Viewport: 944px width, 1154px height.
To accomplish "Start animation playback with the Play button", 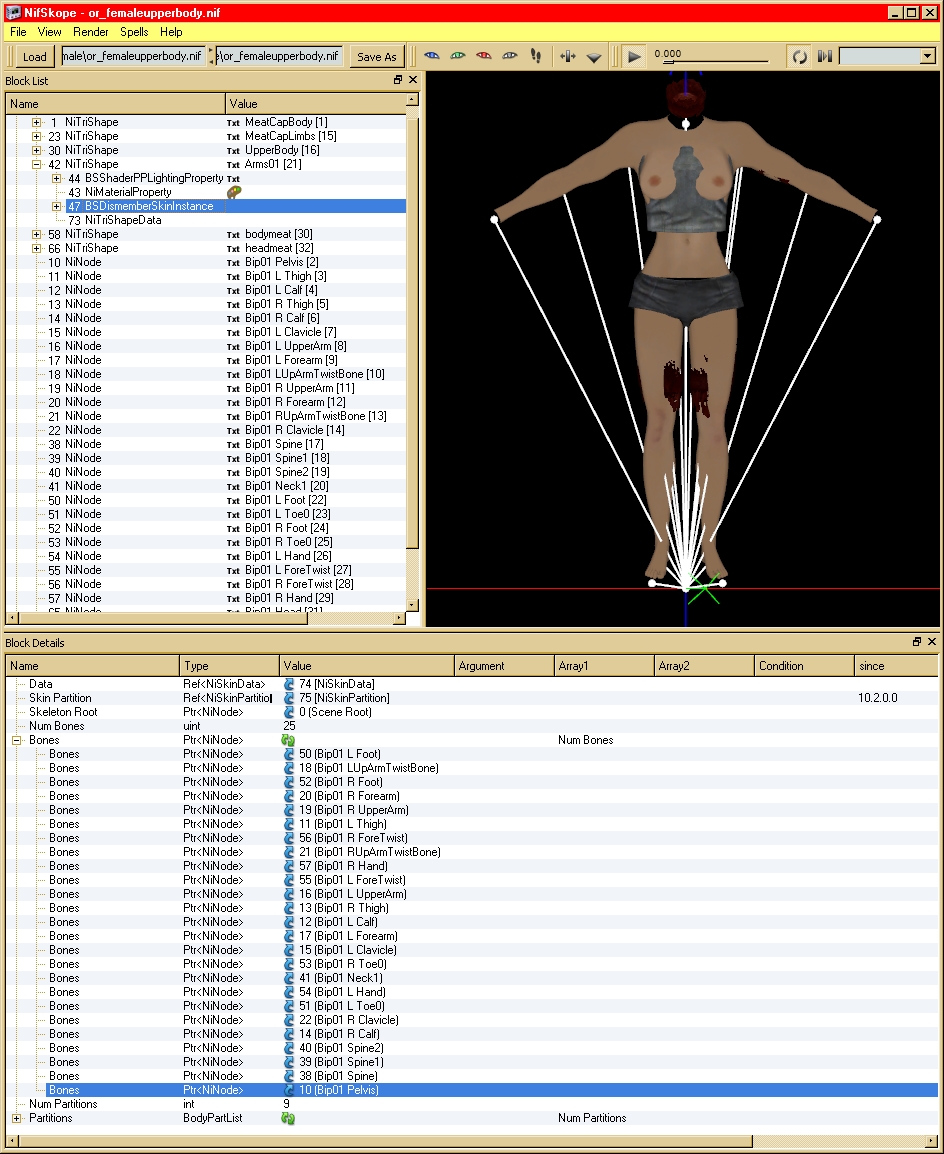I will [x=634, y=56].
